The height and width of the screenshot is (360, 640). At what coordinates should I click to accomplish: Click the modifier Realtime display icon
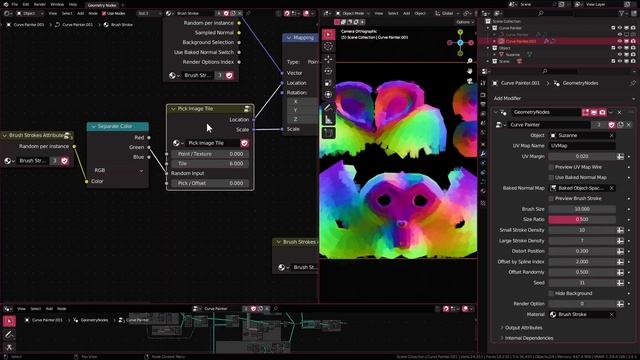click(x=594, y=112)
